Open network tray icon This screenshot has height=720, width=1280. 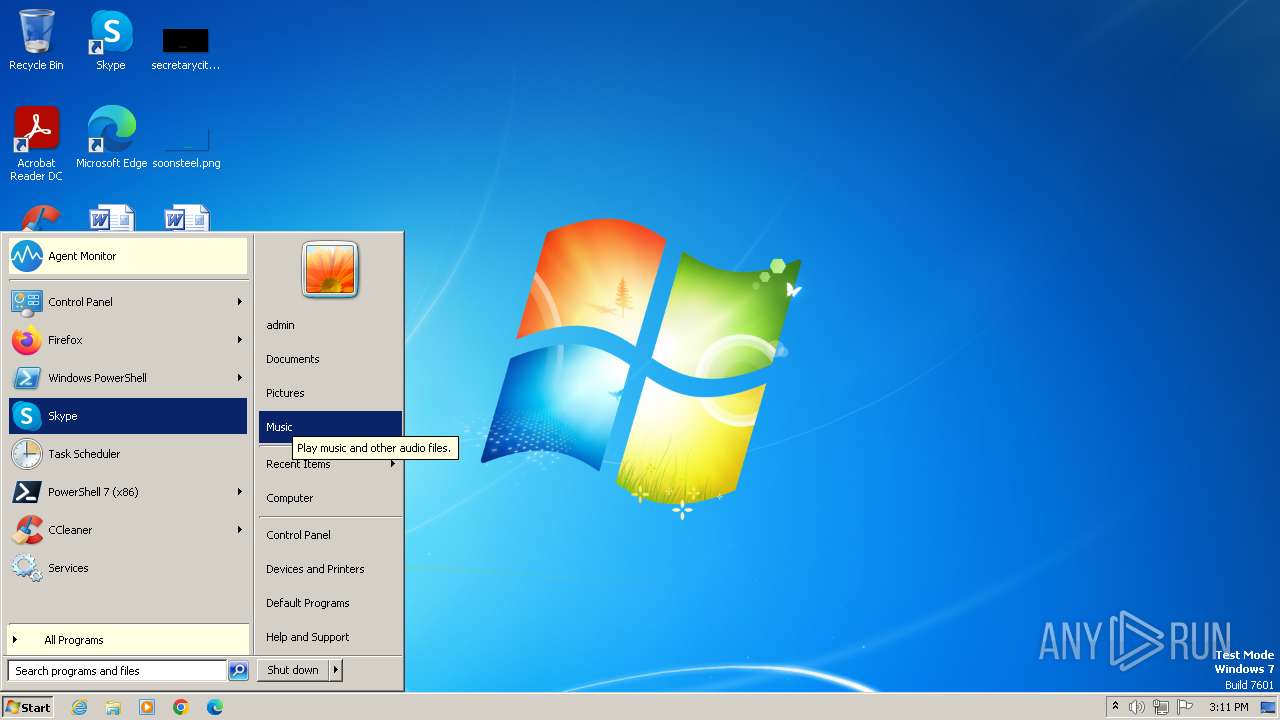1161,707
